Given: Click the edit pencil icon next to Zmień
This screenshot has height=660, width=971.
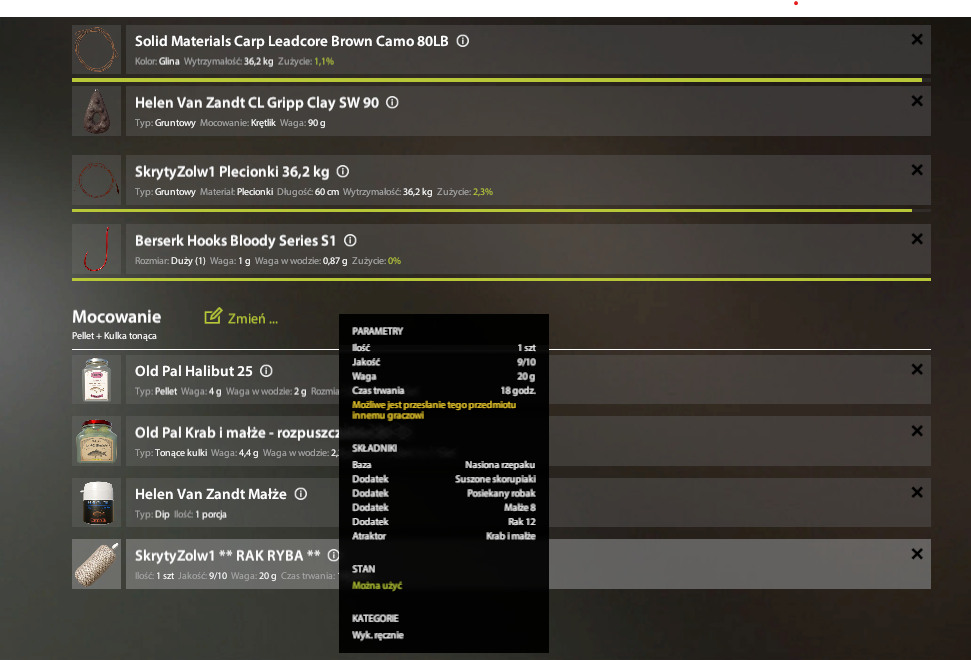Looking at the screenshot, I should point(213,316).
